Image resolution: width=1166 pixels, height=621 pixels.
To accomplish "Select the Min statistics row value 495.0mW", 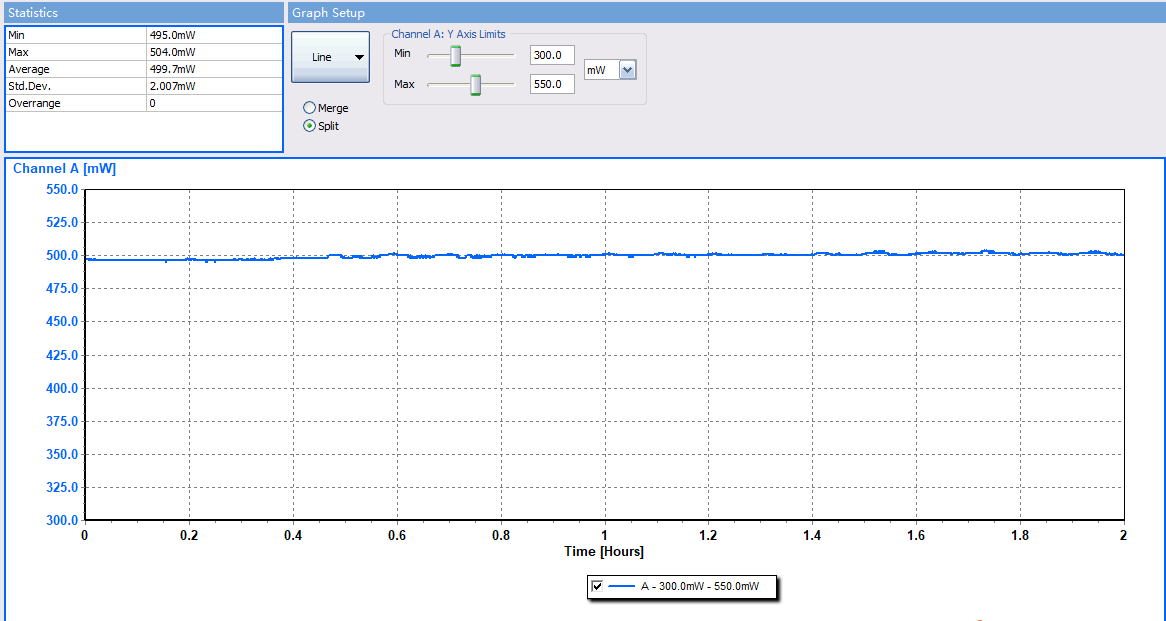I will (x=171, y=35).
